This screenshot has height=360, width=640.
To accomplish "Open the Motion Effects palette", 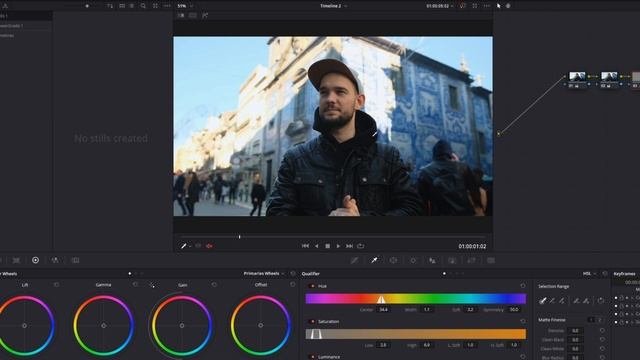I will point(75,260).
